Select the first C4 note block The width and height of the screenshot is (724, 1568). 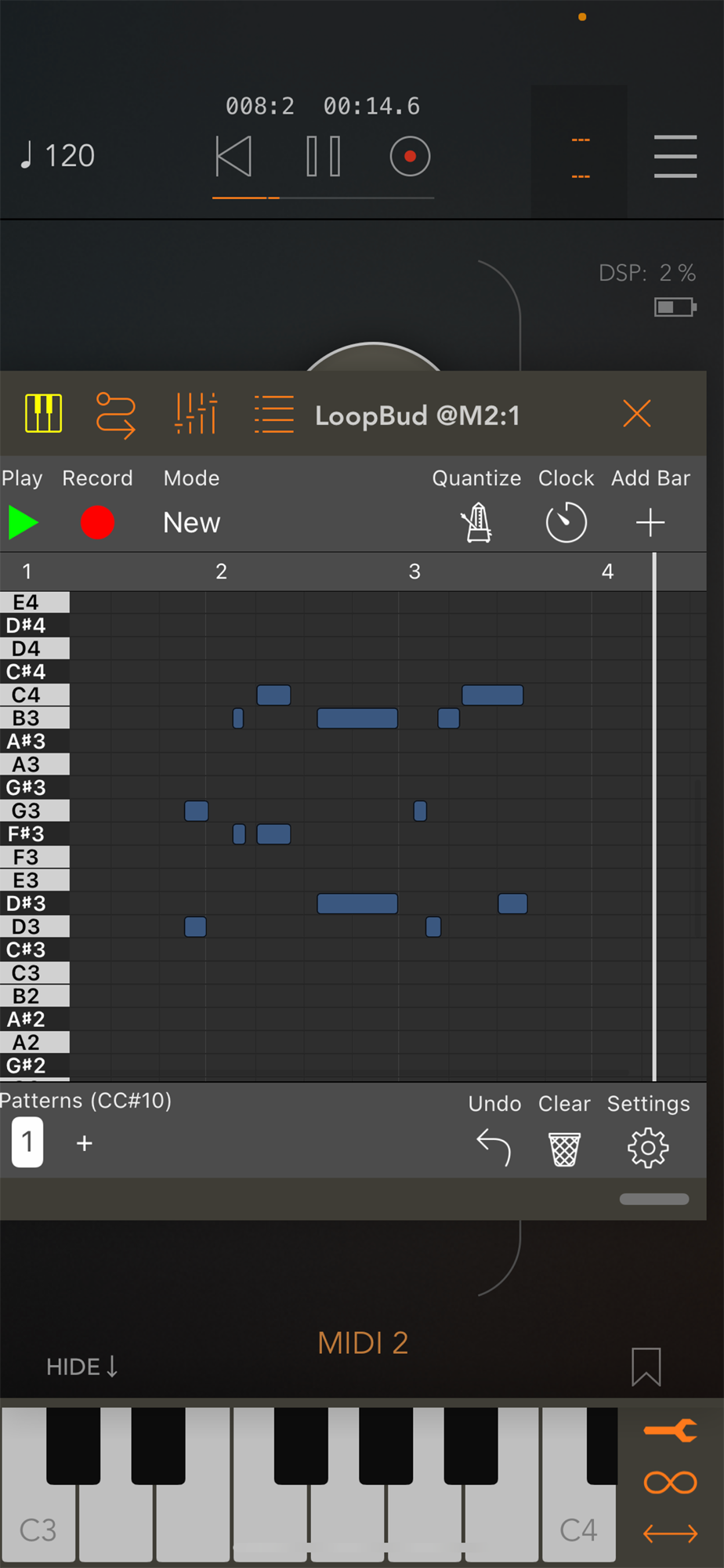click(x=273, y=695)
